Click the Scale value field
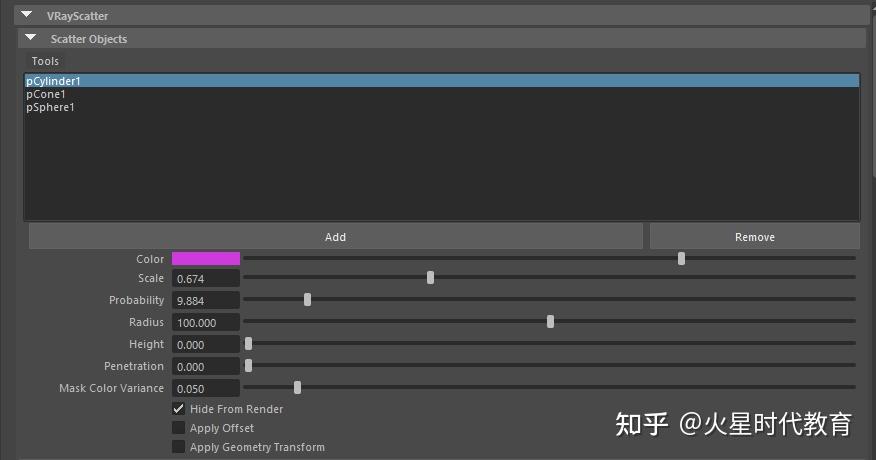This screenshot has height=460, width=876. [206, 278]
